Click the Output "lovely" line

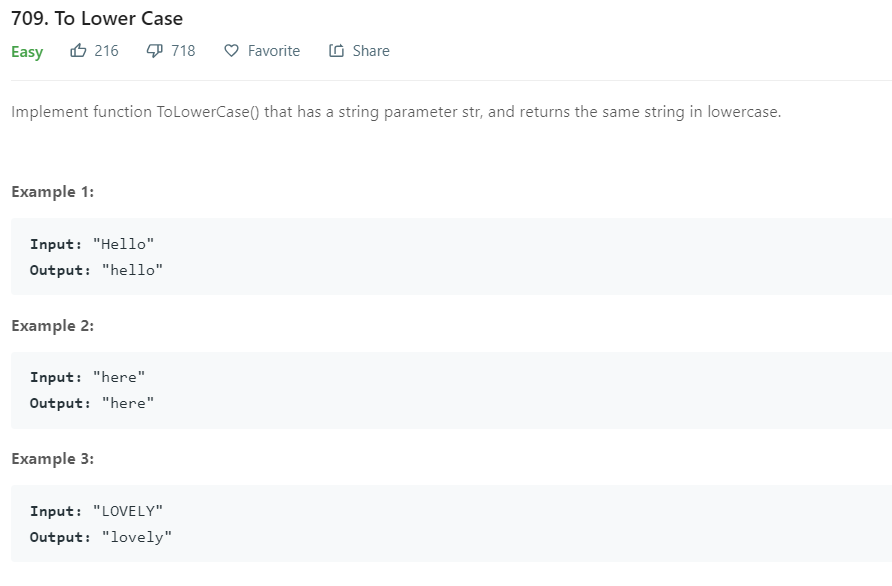point(101,537)
